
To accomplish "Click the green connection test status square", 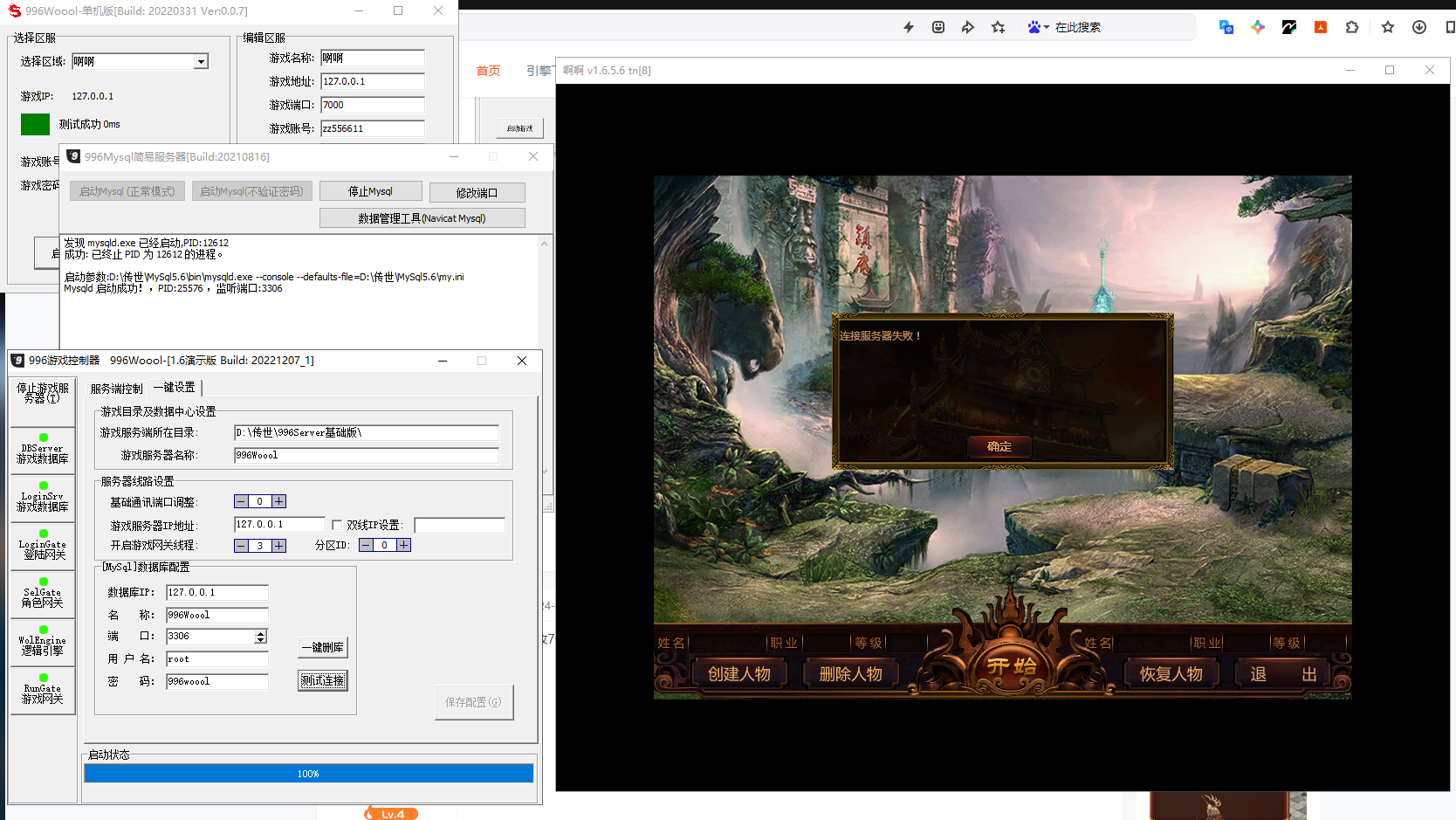I will tap(35, 124).
